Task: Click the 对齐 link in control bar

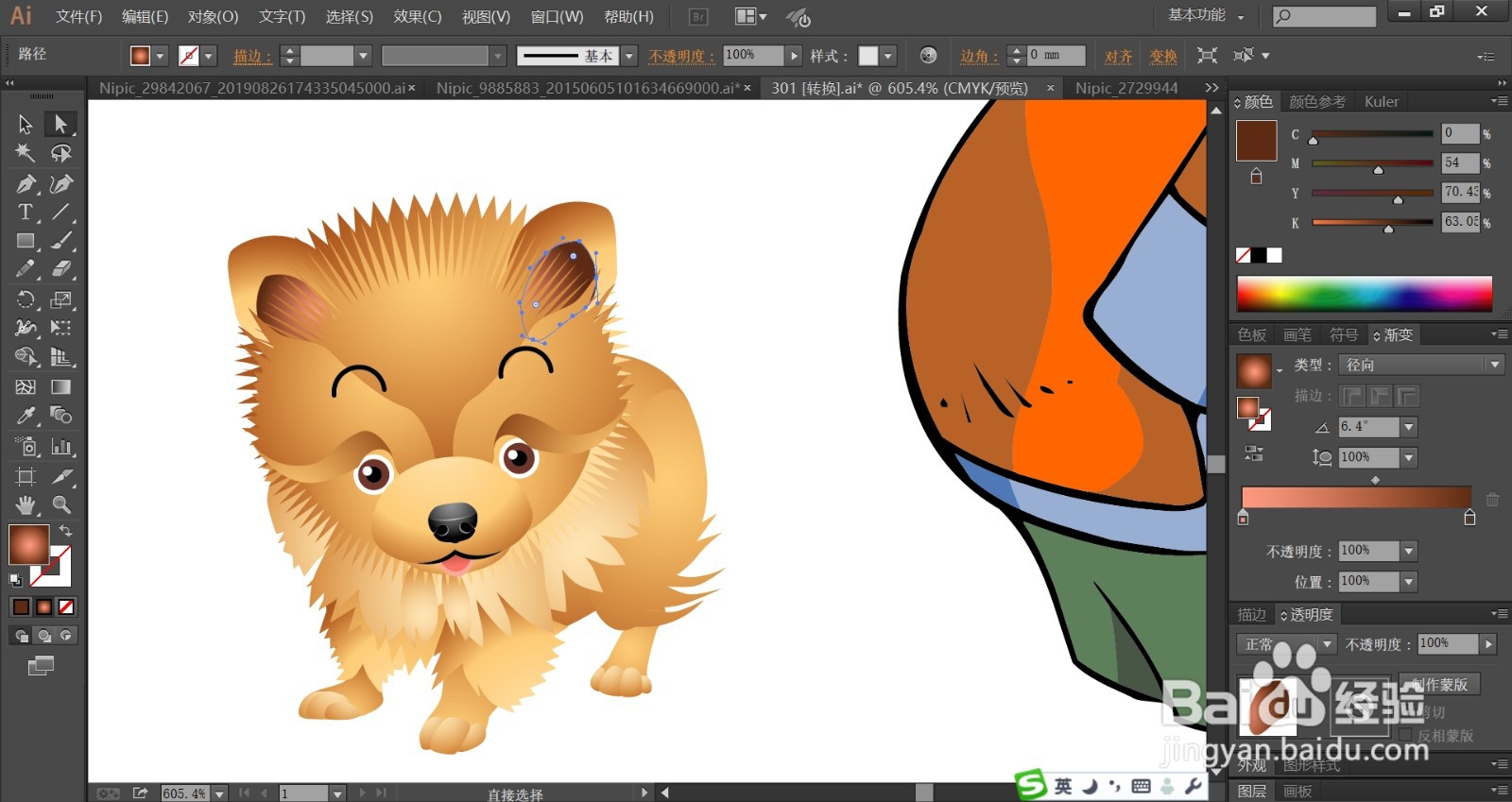Action: (1119, 56)
